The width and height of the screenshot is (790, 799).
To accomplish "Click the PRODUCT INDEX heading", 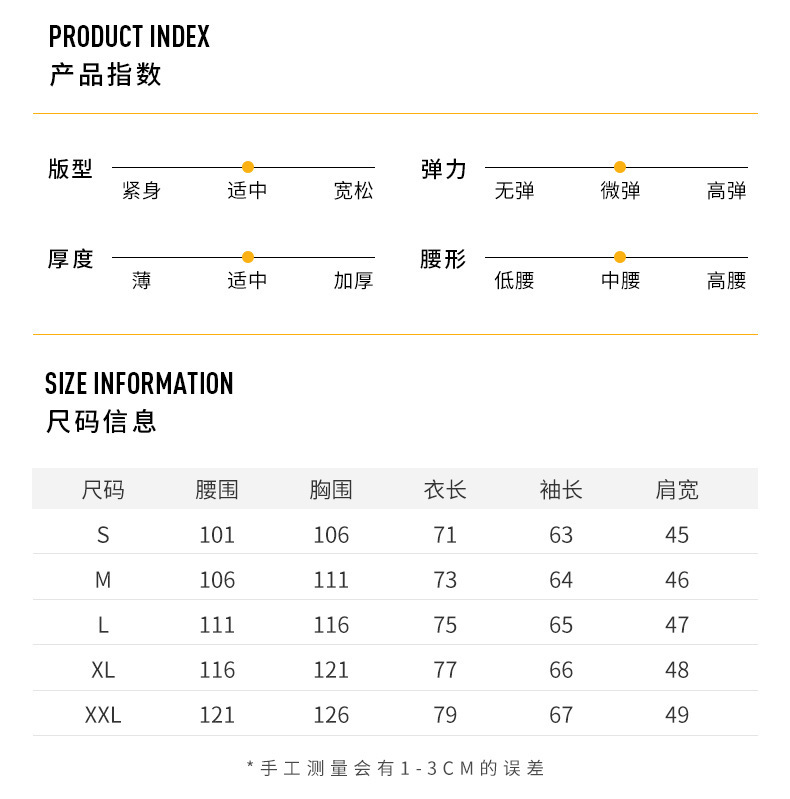I will tap(129, 38).
